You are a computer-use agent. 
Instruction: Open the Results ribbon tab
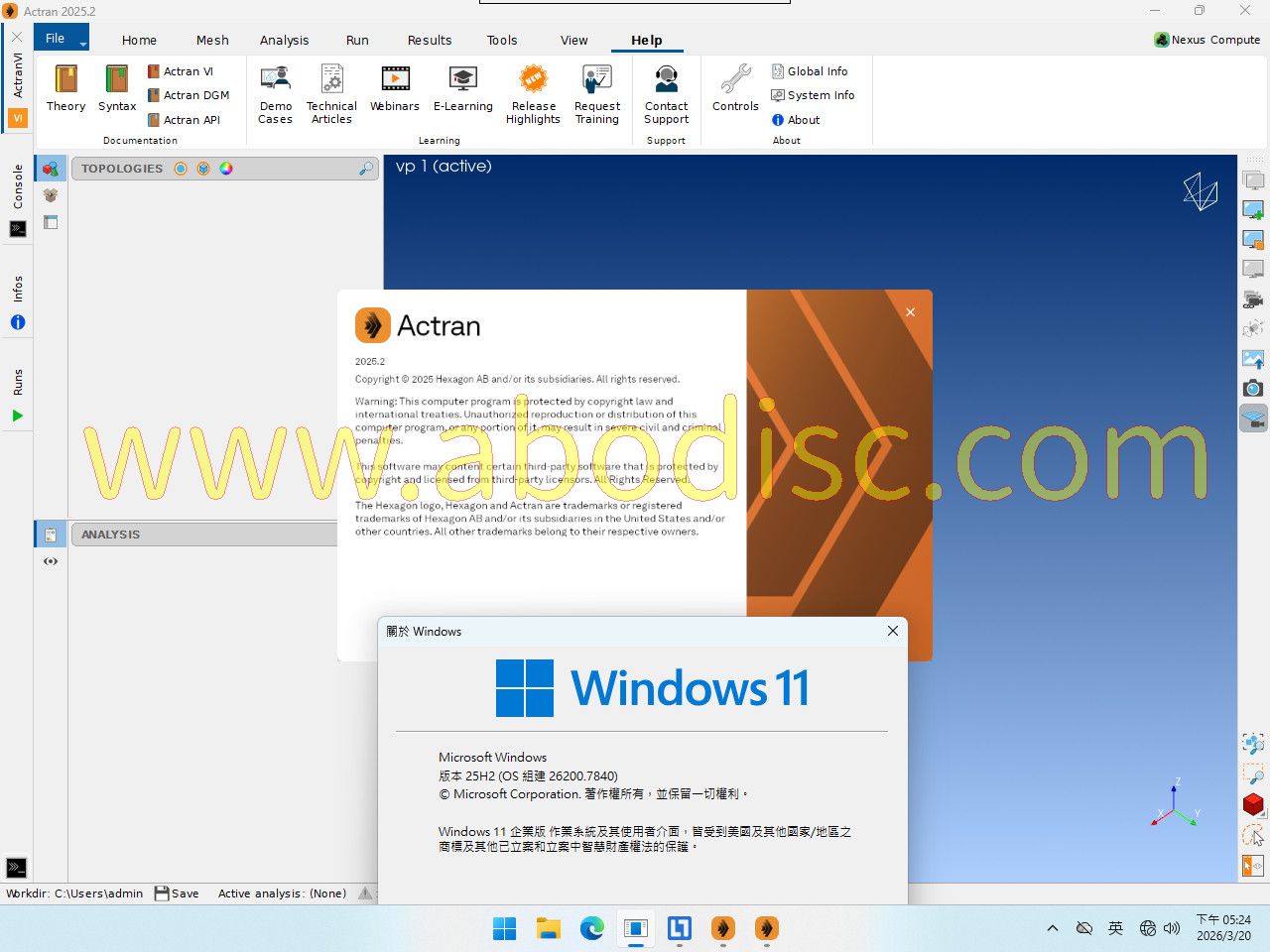(429, 41)
